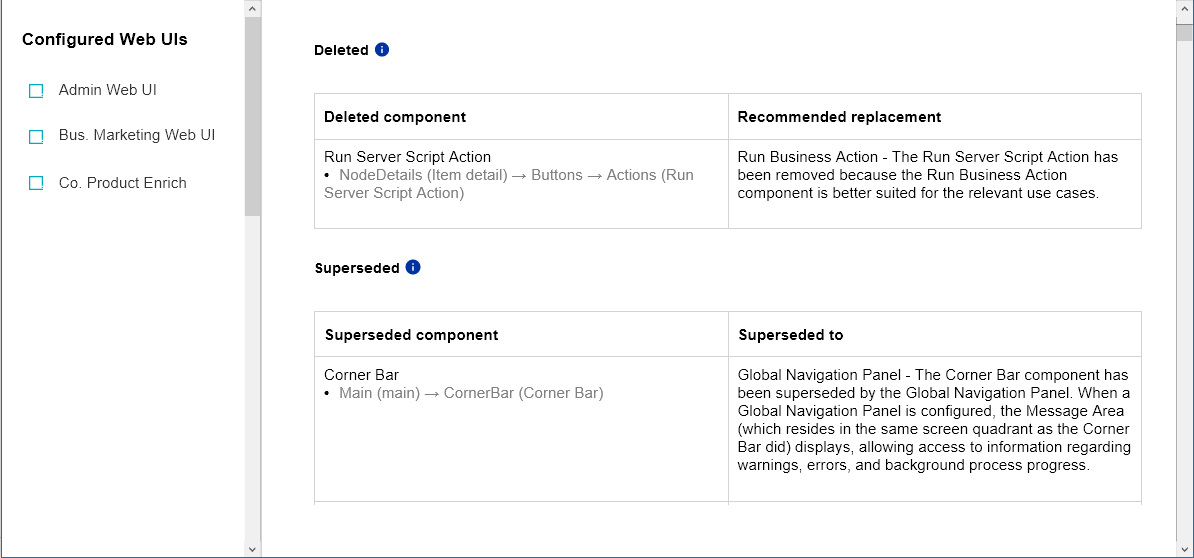This screenshot has width=1194, height=558.
Task: Click the info icon beside Deleted heading
Action: (382, 50)
